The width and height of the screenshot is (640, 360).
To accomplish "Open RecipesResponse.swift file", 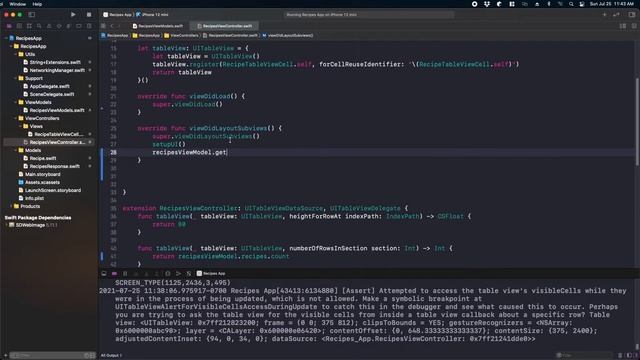I will point(51,166).
